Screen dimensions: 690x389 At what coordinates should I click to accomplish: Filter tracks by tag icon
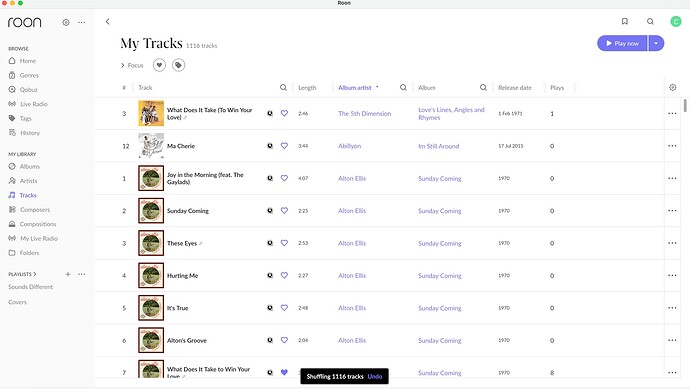point(178,65)
